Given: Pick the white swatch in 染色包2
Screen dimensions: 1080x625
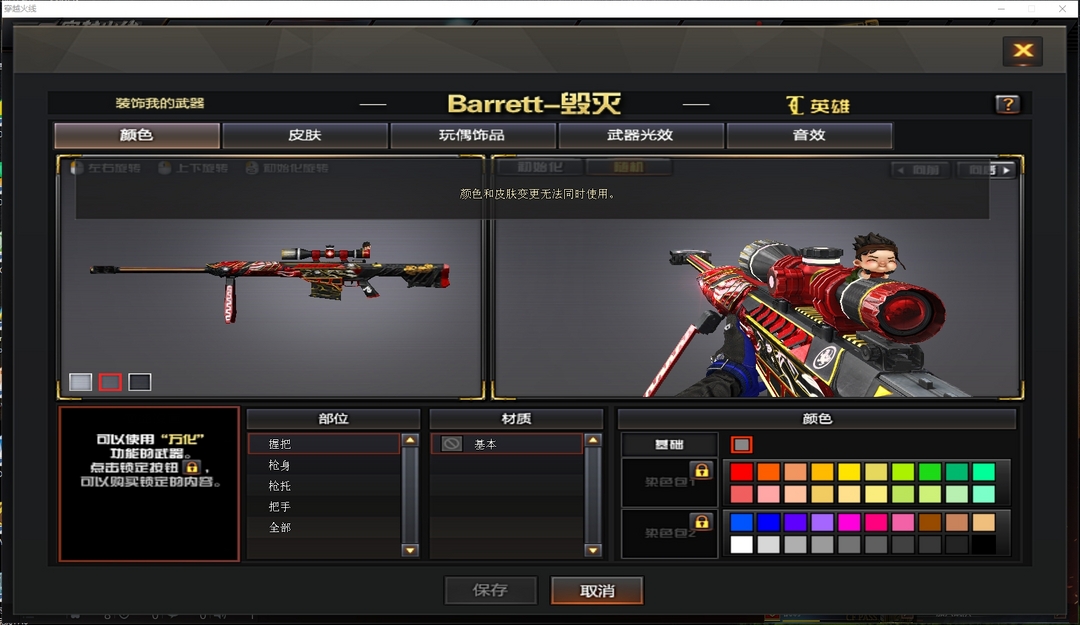Looking at the screenshot, I should (741, 544).
